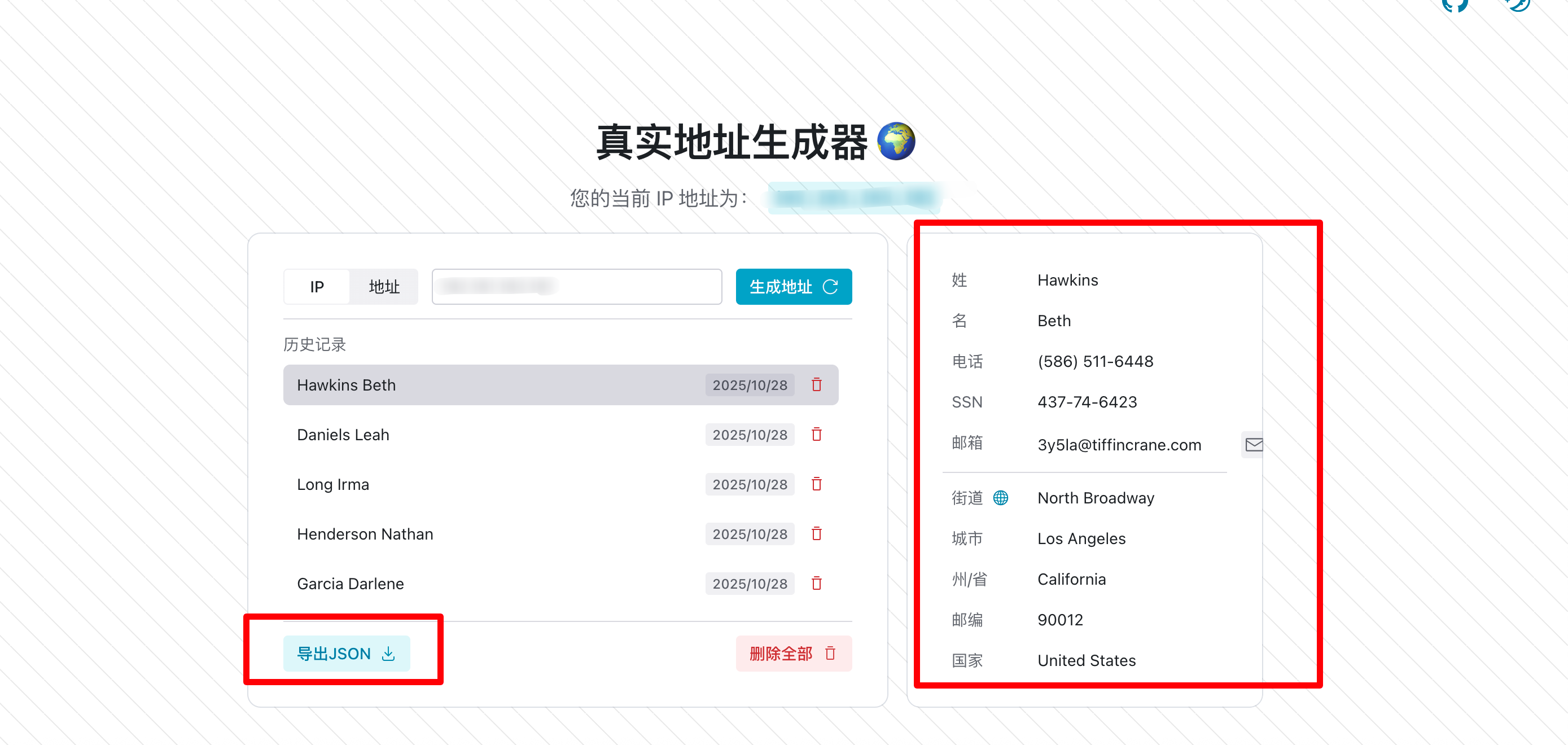The image size is (1568, 745).
Task: Open the globe map icon beside 街道
Action: 1000,498
